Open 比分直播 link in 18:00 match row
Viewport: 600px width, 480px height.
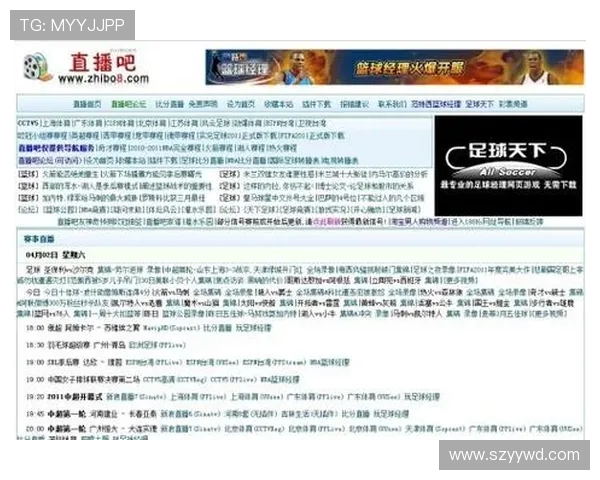point(217,328)
